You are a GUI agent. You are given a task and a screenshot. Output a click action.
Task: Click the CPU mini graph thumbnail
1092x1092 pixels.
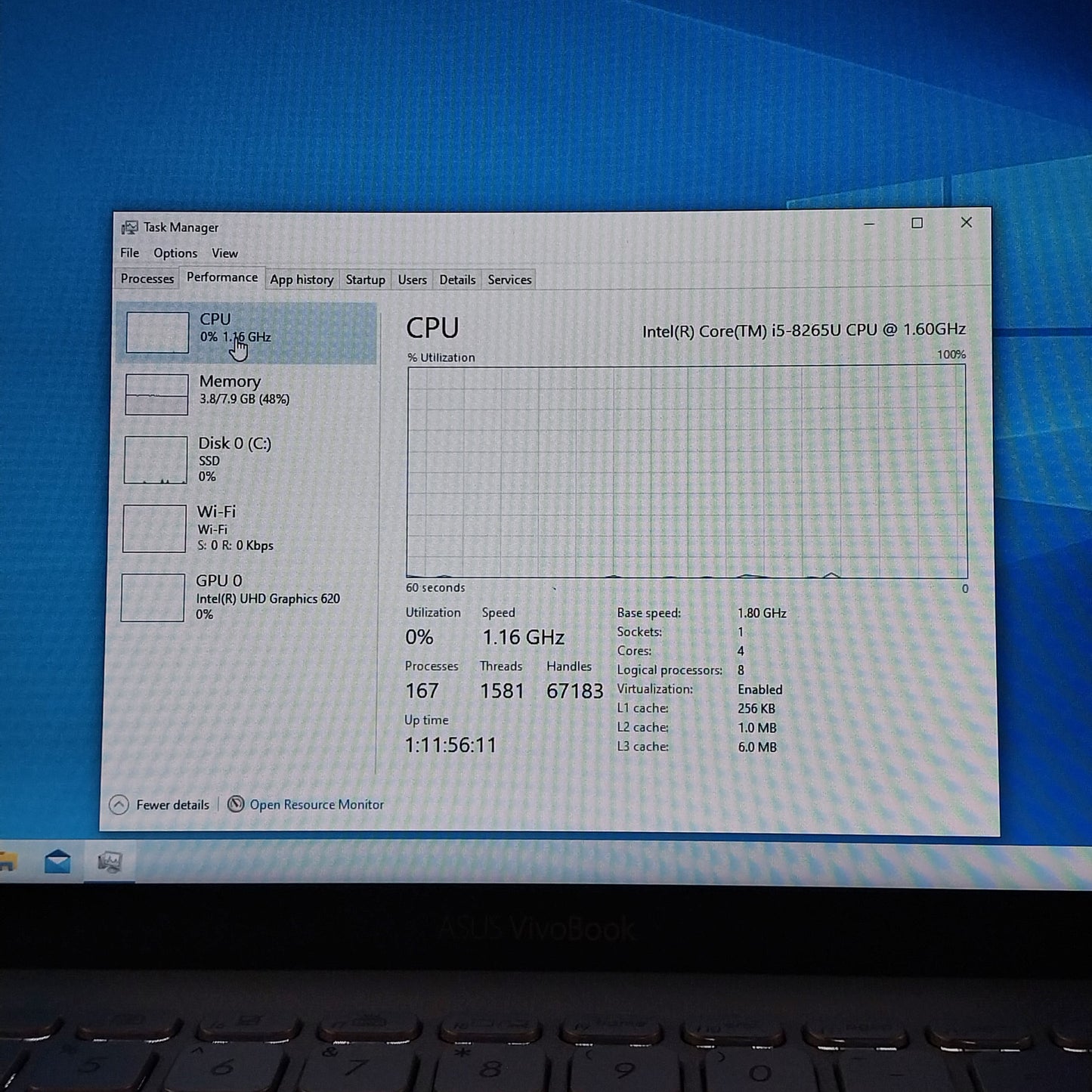click(157, 333)
